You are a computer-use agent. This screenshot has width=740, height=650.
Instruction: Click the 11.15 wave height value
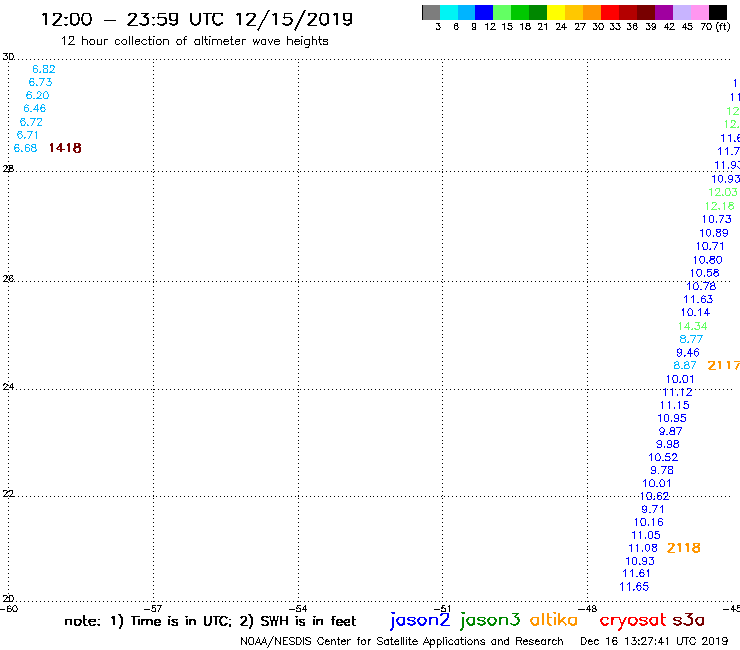[x=674, y=405]
